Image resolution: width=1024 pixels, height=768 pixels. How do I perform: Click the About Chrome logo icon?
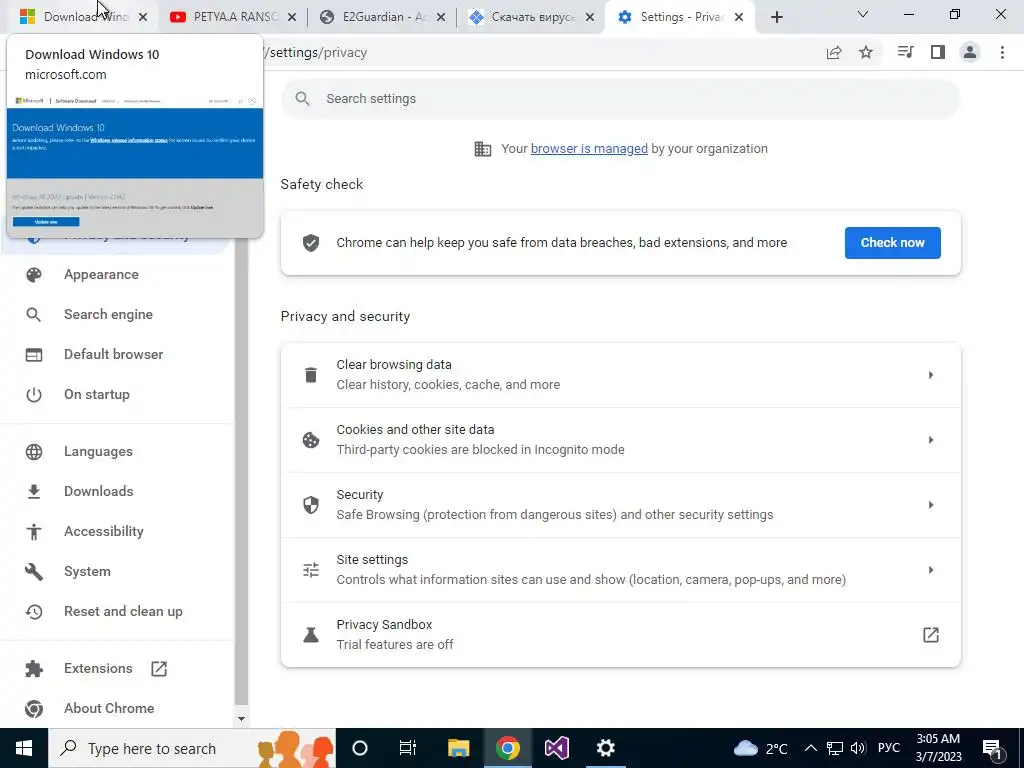click(34, 709)
